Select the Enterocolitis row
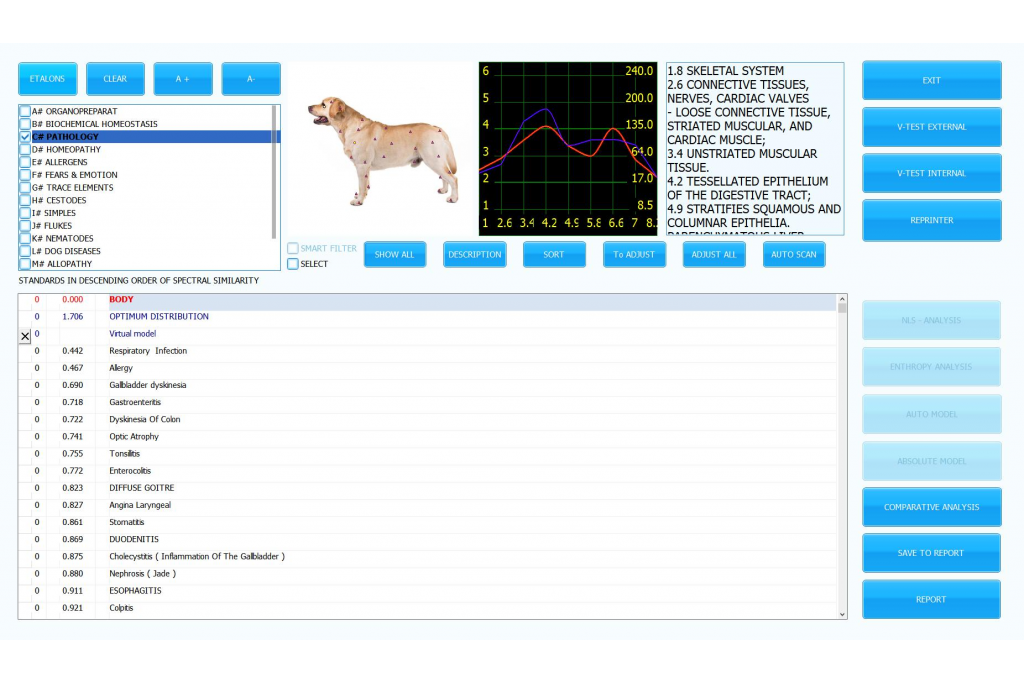Viewport: 1024px width, 683px height. [428, 471]
